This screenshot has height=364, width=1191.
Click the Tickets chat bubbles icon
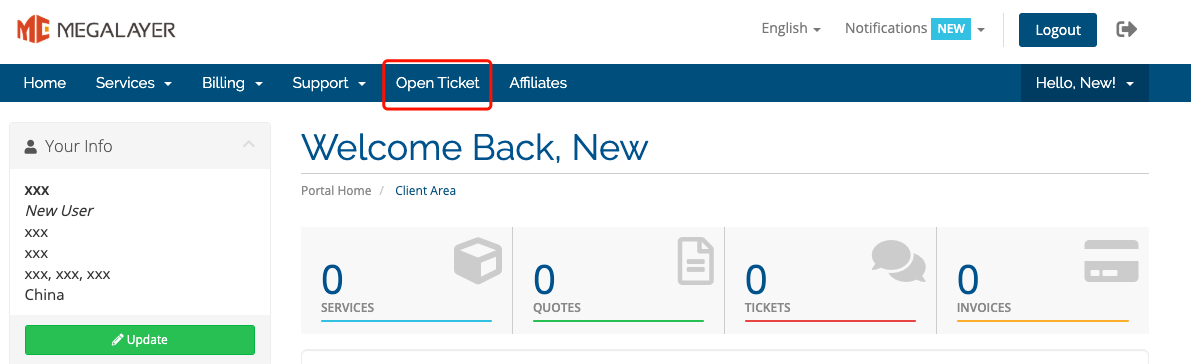899,261
